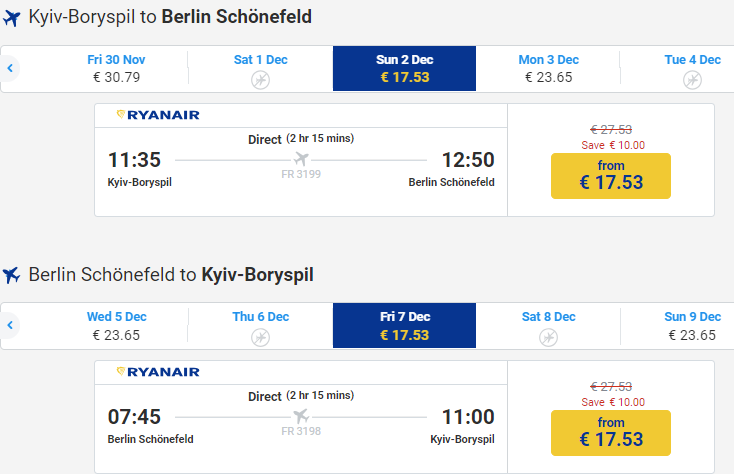Click the no-flight icon under Sat 8 Dec
Viewport: 734px width, 474px height.
[548, 336]
